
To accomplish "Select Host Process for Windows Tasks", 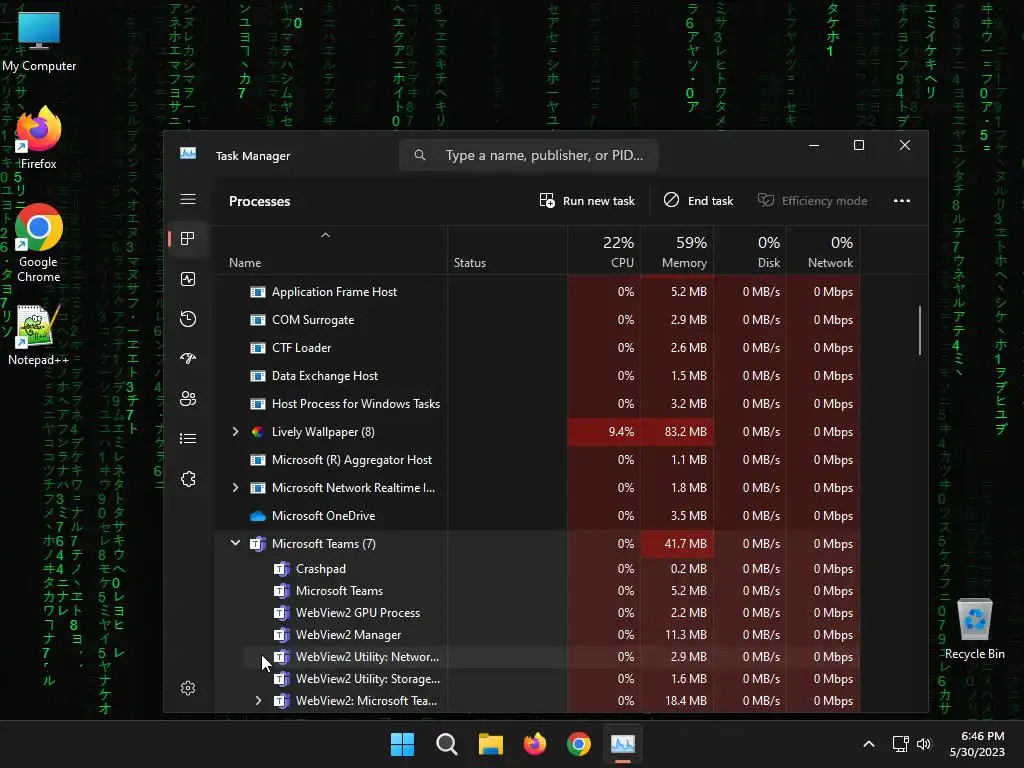I will [536, 404].
